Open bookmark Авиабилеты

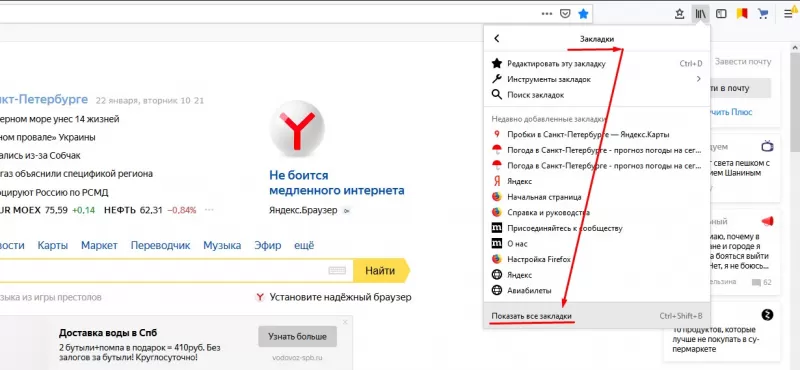point(596,290)
